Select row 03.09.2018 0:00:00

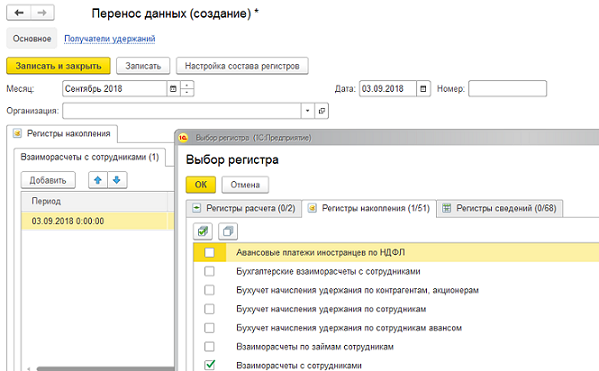coord(97,221)
